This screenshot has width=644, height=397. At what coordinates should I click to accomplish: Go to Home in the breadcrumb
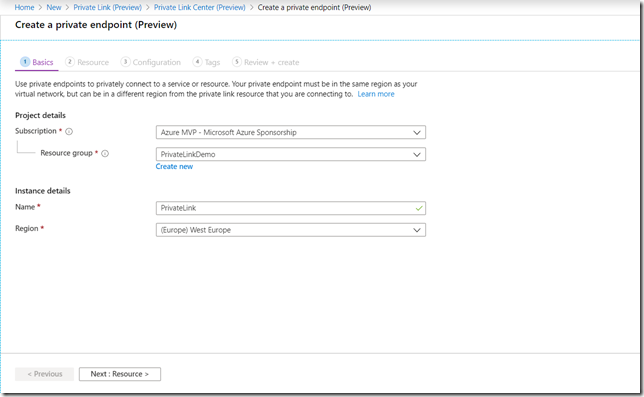coord(24,7)
